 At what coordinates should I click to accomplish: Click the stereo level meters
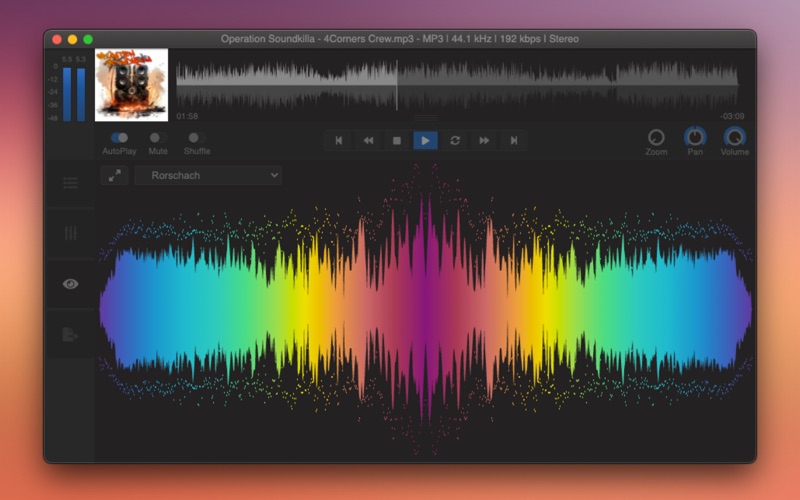tap(74, 94)
